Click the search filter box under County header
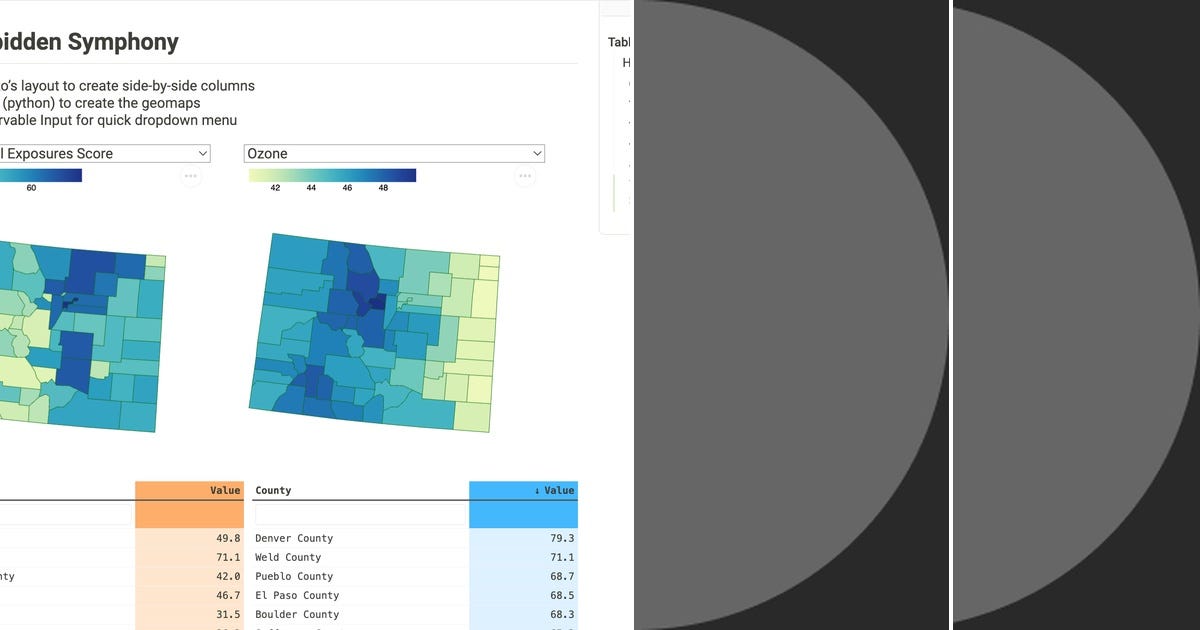 [x=360, y=513]
